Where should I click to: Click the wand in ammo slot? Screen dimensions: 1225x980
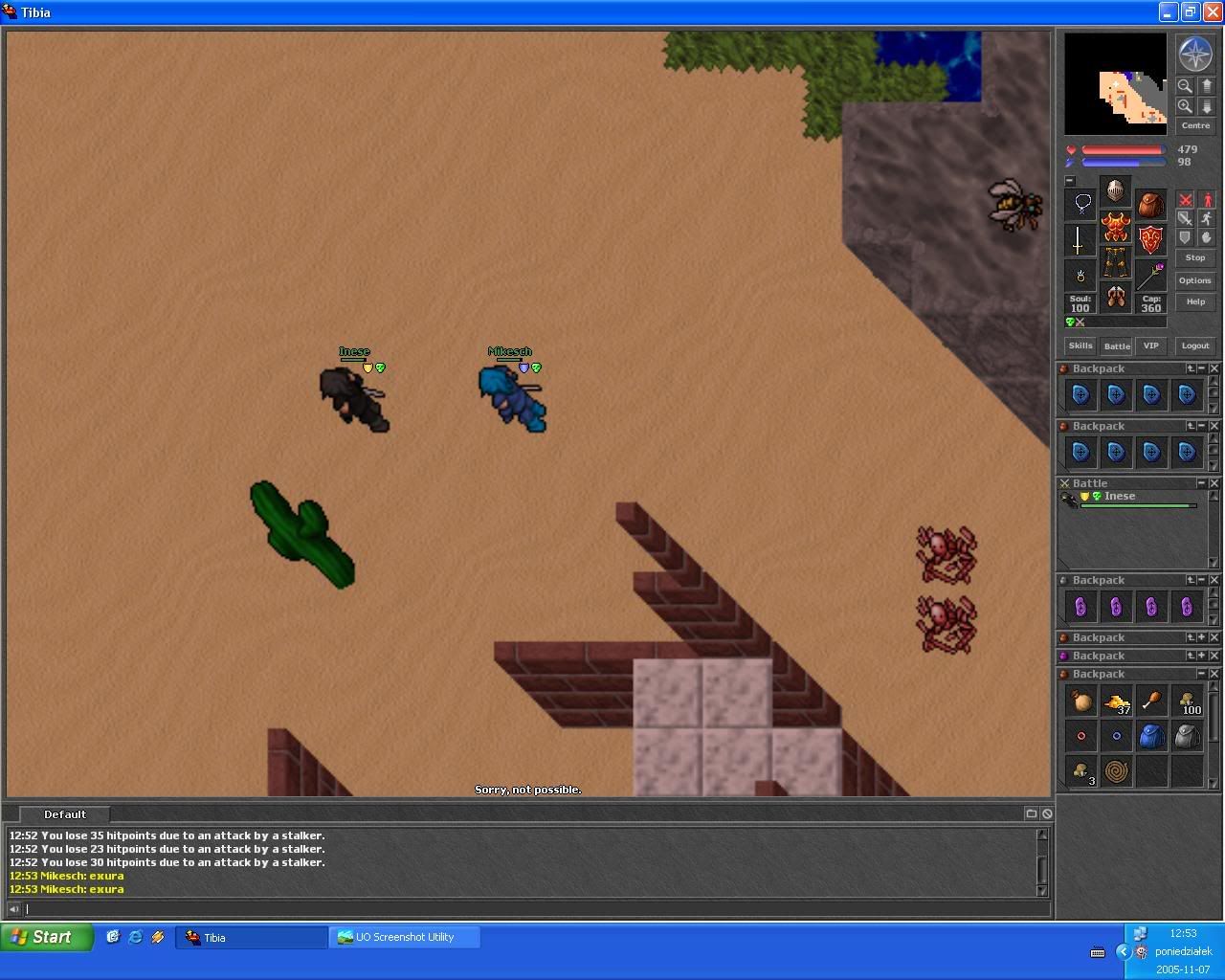point(1150,275)
